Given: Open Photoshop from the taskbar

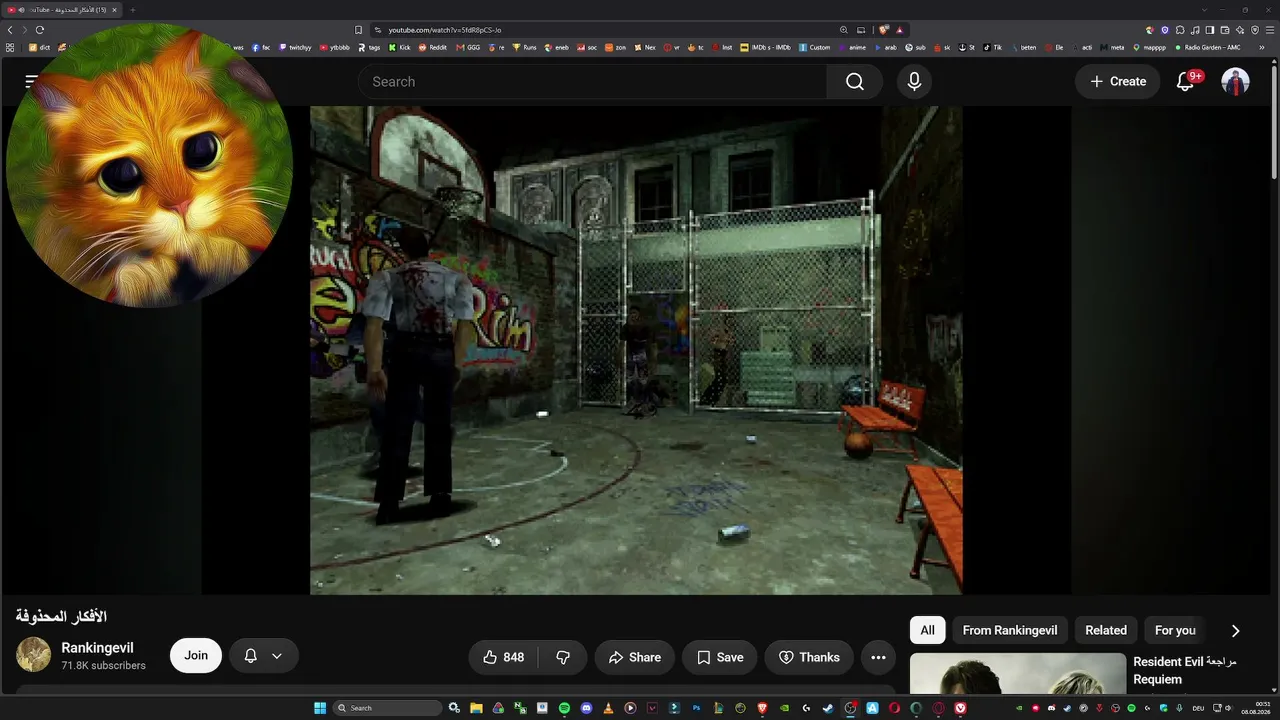Looking at the screenshot, I should pos(696,708).
